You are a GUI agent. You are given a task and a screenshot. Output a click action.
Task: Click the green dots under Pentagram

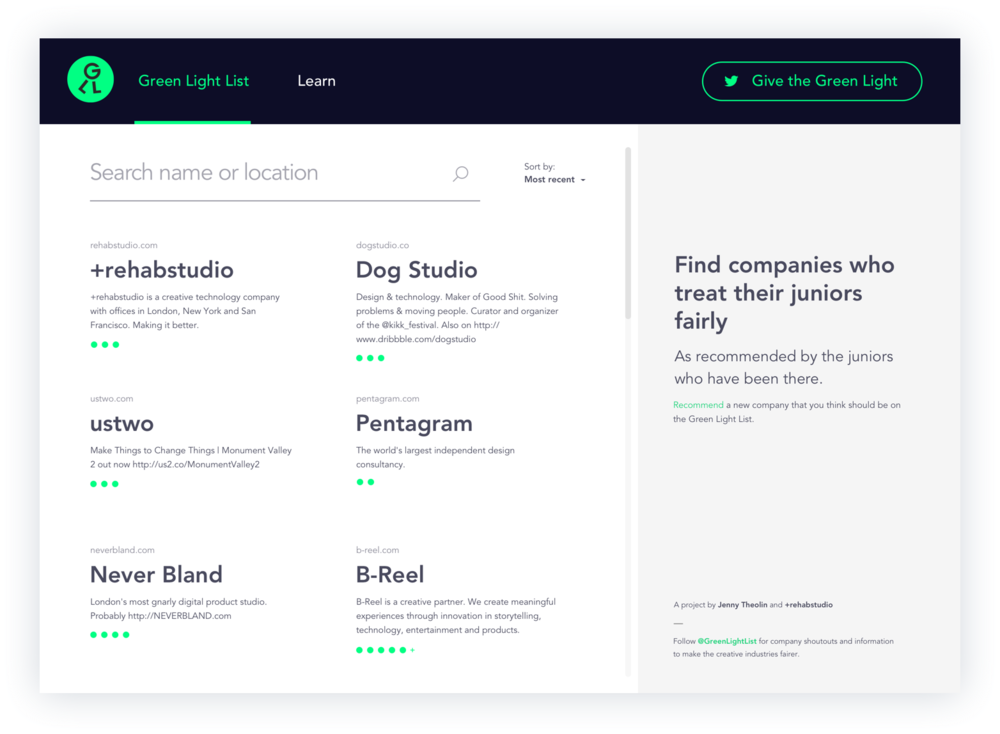click(366, 482)
